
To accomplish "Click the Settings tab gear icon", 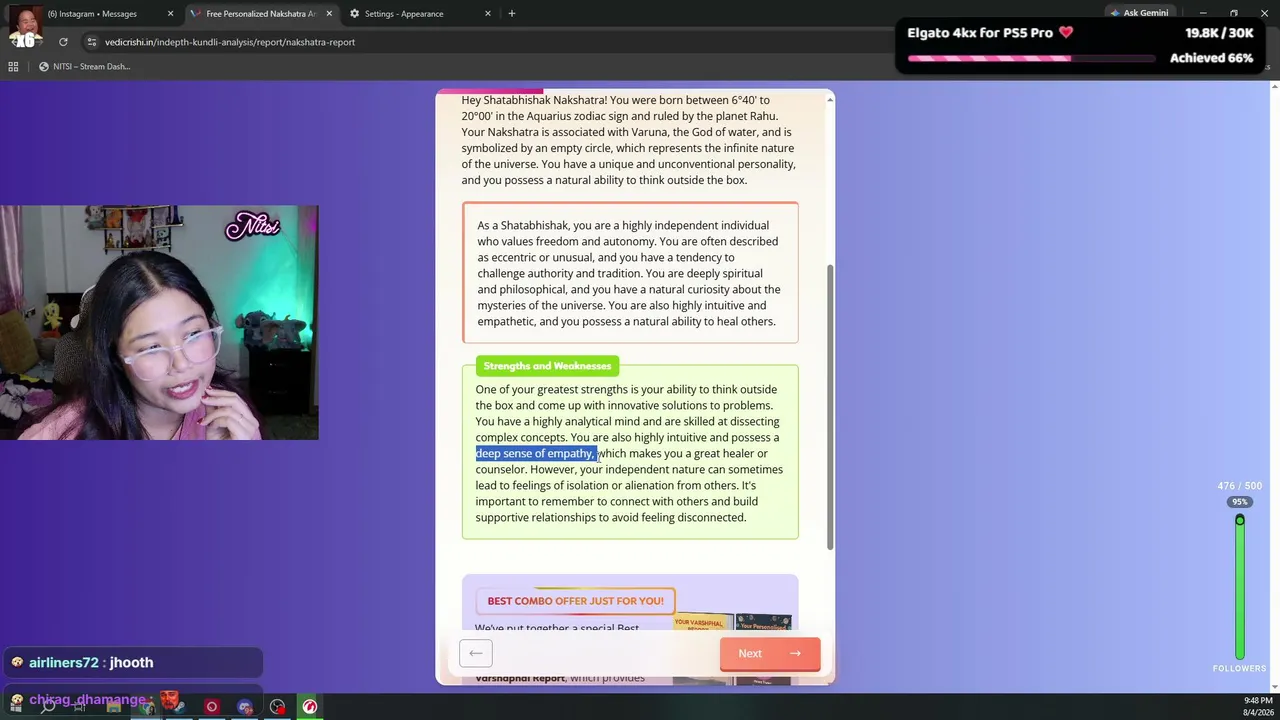I will pyautogui.click(x=354, y=14).
